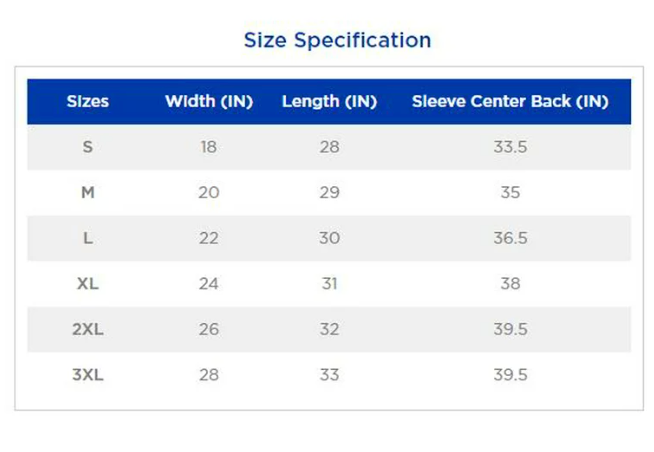This screenshot has height=452, width=654.
Task: Click width value 24 for size XL
Action: click(208, 283)
